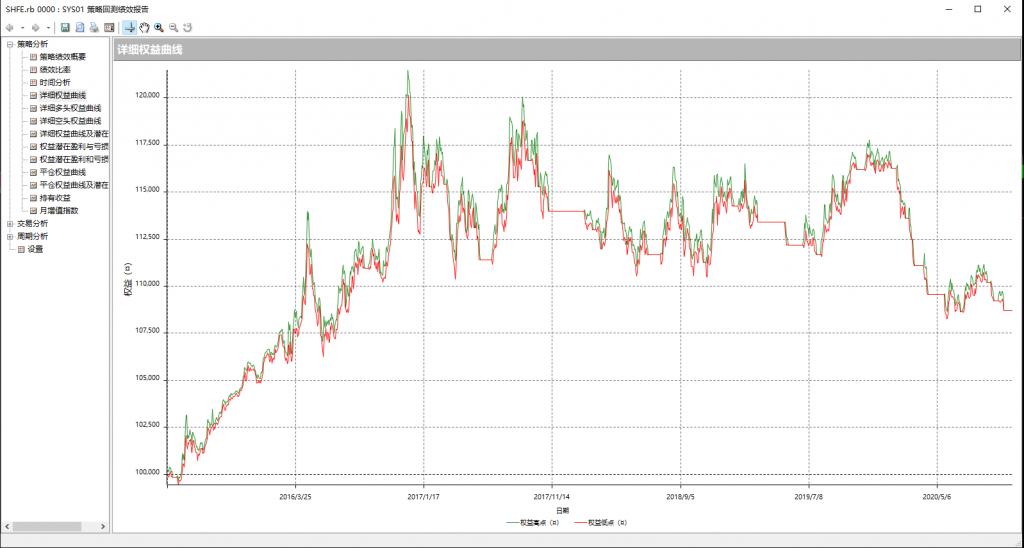The height and width of the screenshot is (548, 1024).
Task: Open 持有收益 chart page
Action: [55, 198]
